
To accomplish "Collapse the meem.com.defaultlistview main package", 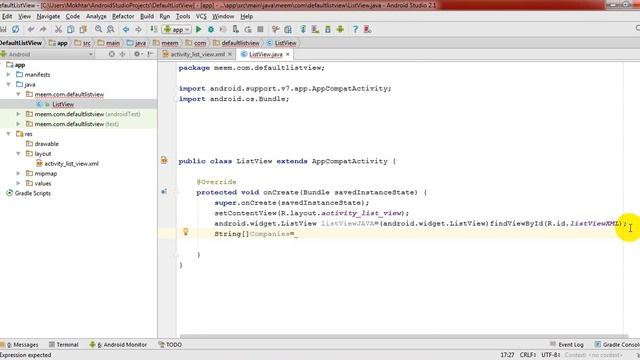I will 18,94.
